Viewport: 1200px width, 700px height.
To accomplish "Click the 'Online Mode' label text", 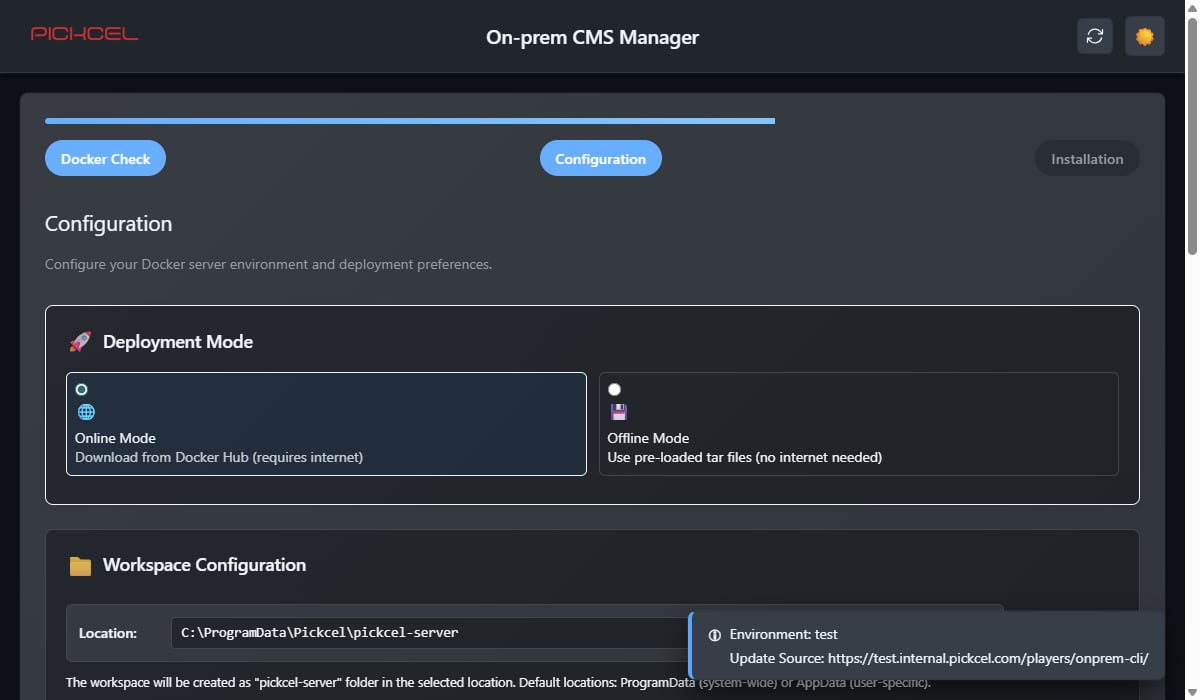I will pyautogui.click(x=115, y=438).
